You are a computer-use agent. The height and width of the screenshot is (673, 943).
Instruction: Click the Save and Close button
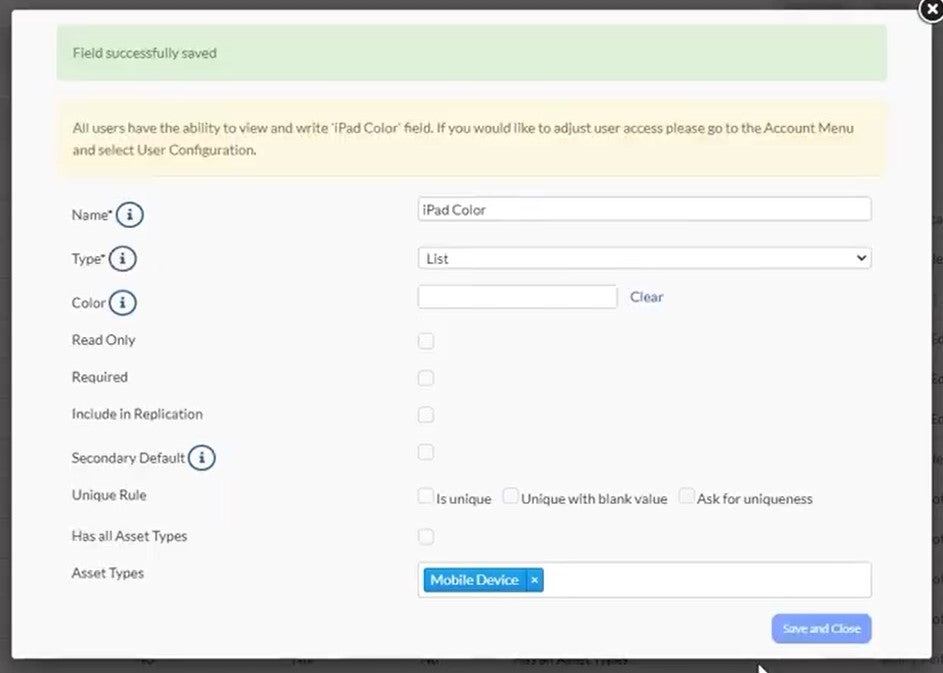[822, 628]
